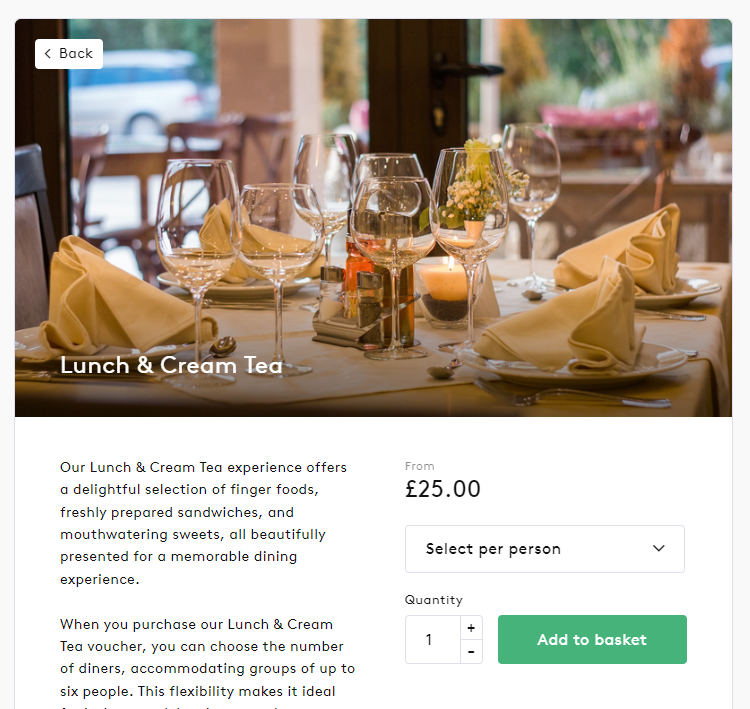Click the left chevron icon beside Back

pos(47,54)
